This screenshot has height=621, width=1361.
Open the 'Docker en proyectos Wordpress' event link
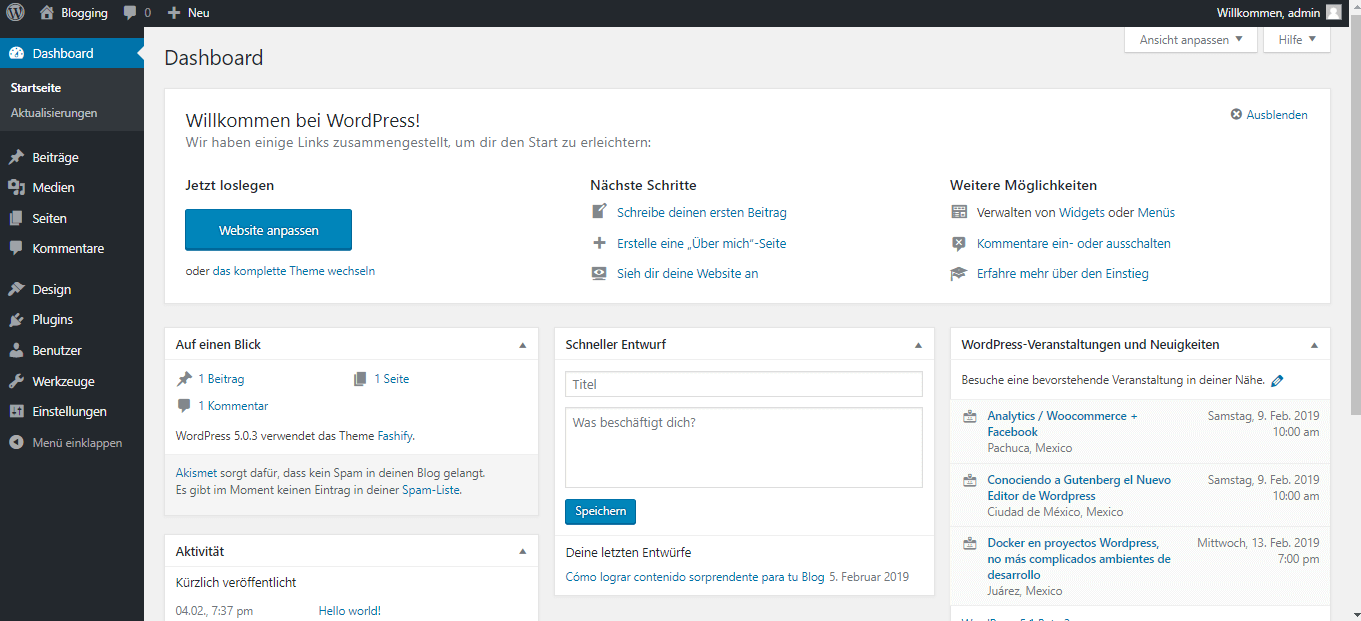coord(1079,559)
